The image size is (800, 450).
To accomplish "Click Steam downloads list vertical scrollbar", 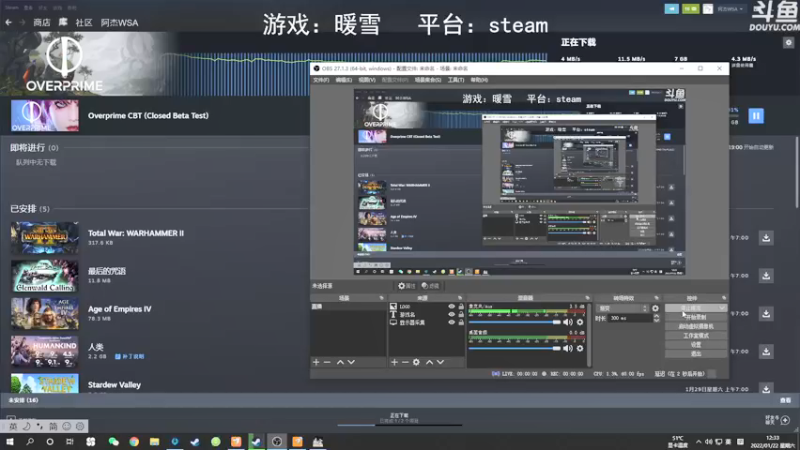I will tap(797, 171).
